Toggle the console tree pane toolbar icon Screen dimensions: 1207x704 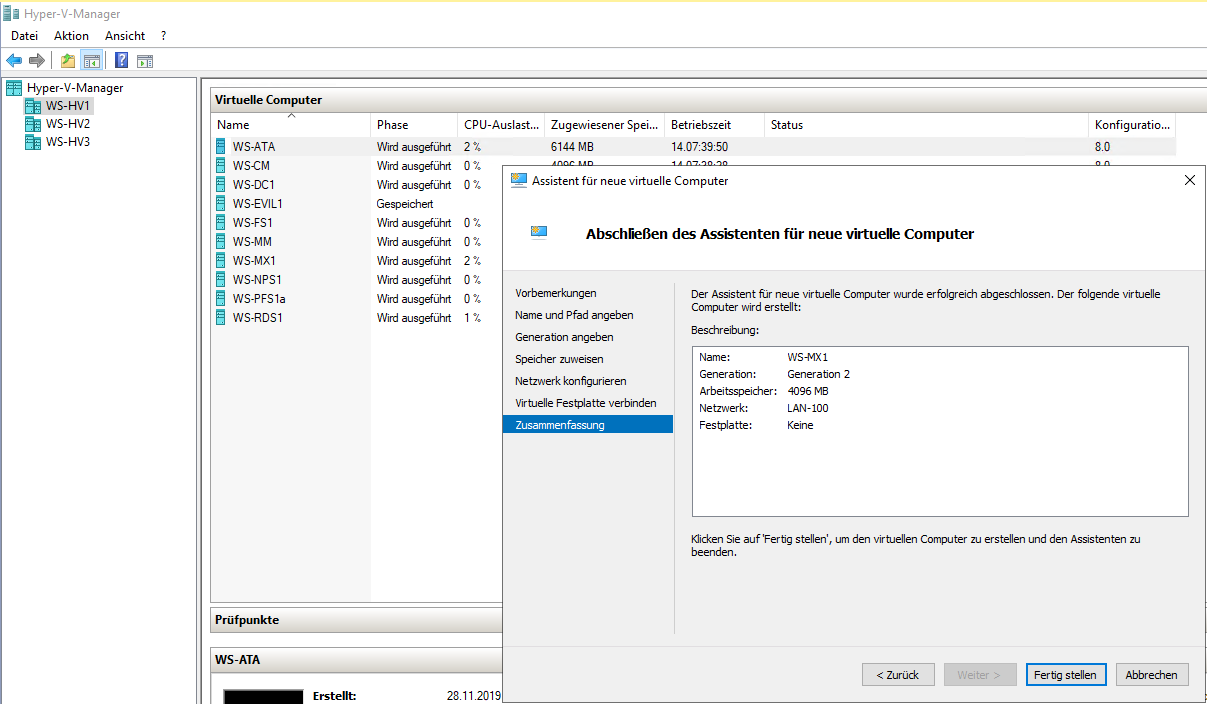coord(91,60)
